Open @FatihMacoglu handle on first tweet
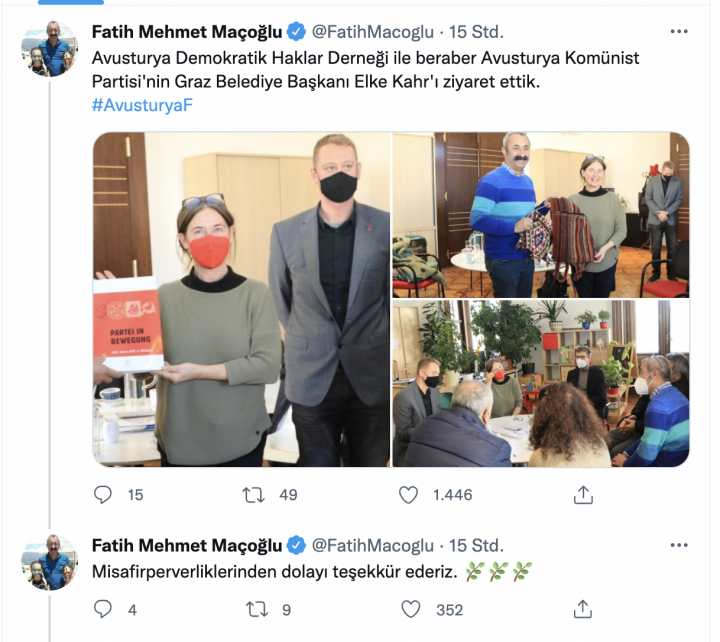 tap(372, 32)
